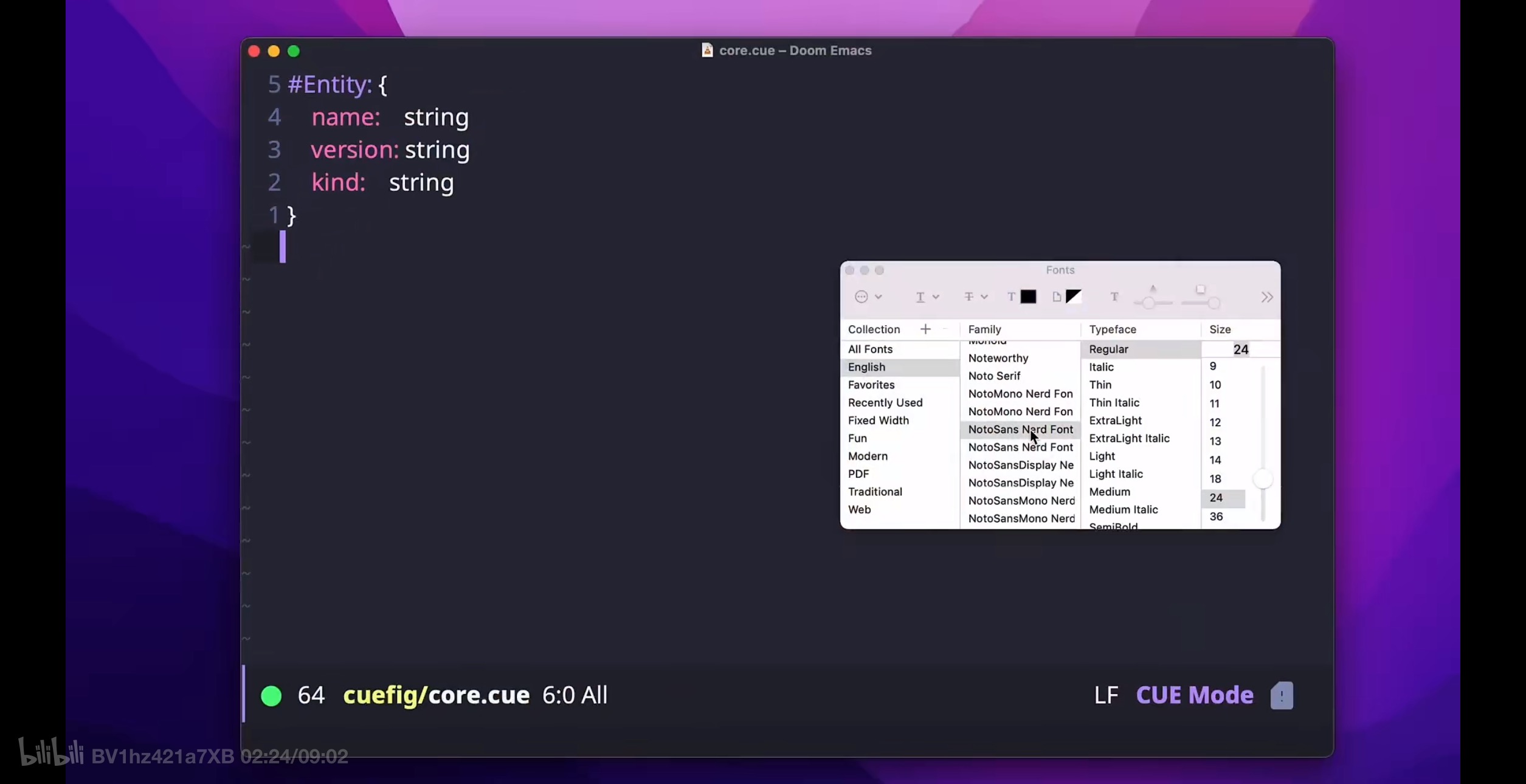Image resolution: width=1526 pixels, height=784 pixels.
Task: Select the English collection
Action: point(900,367)
